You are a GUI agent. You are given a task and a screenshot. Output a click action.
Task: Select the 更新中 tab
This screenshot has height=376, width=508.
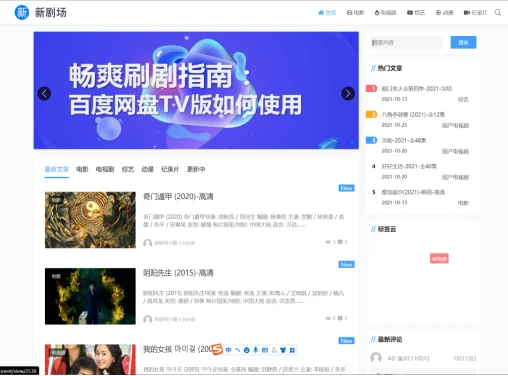(196, 169)
